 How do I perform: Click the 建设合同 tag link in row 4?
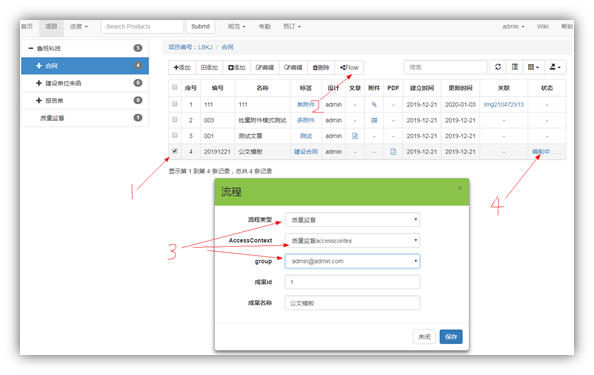coord(306,152)
